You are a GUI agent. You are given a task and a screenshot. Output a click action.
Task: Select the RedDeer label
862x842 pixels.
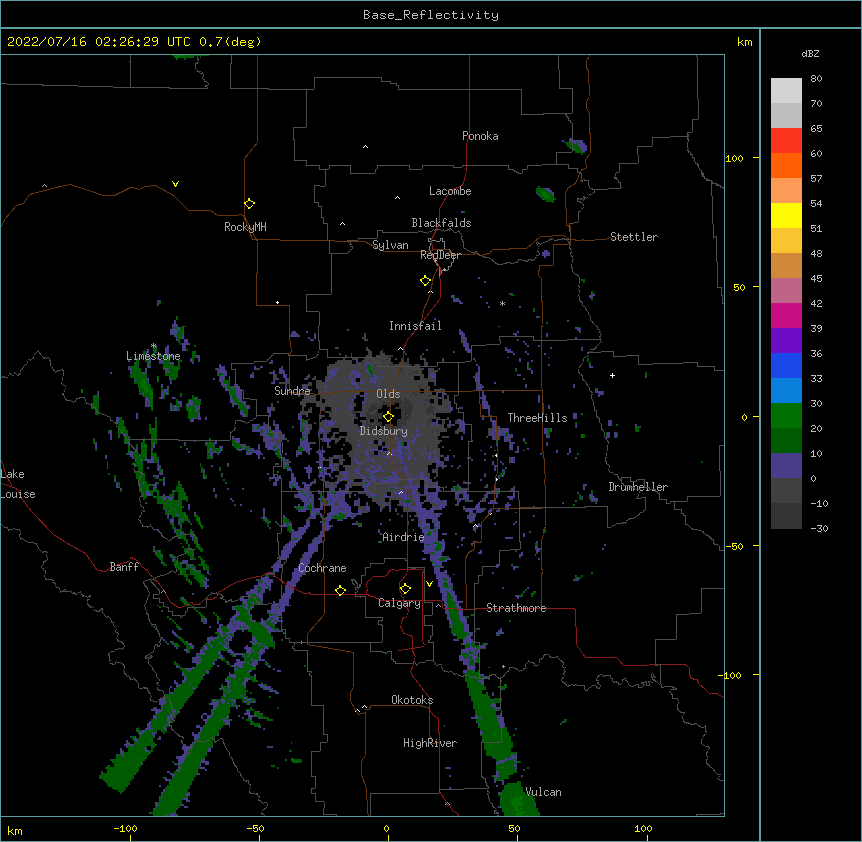pos(440,255)
